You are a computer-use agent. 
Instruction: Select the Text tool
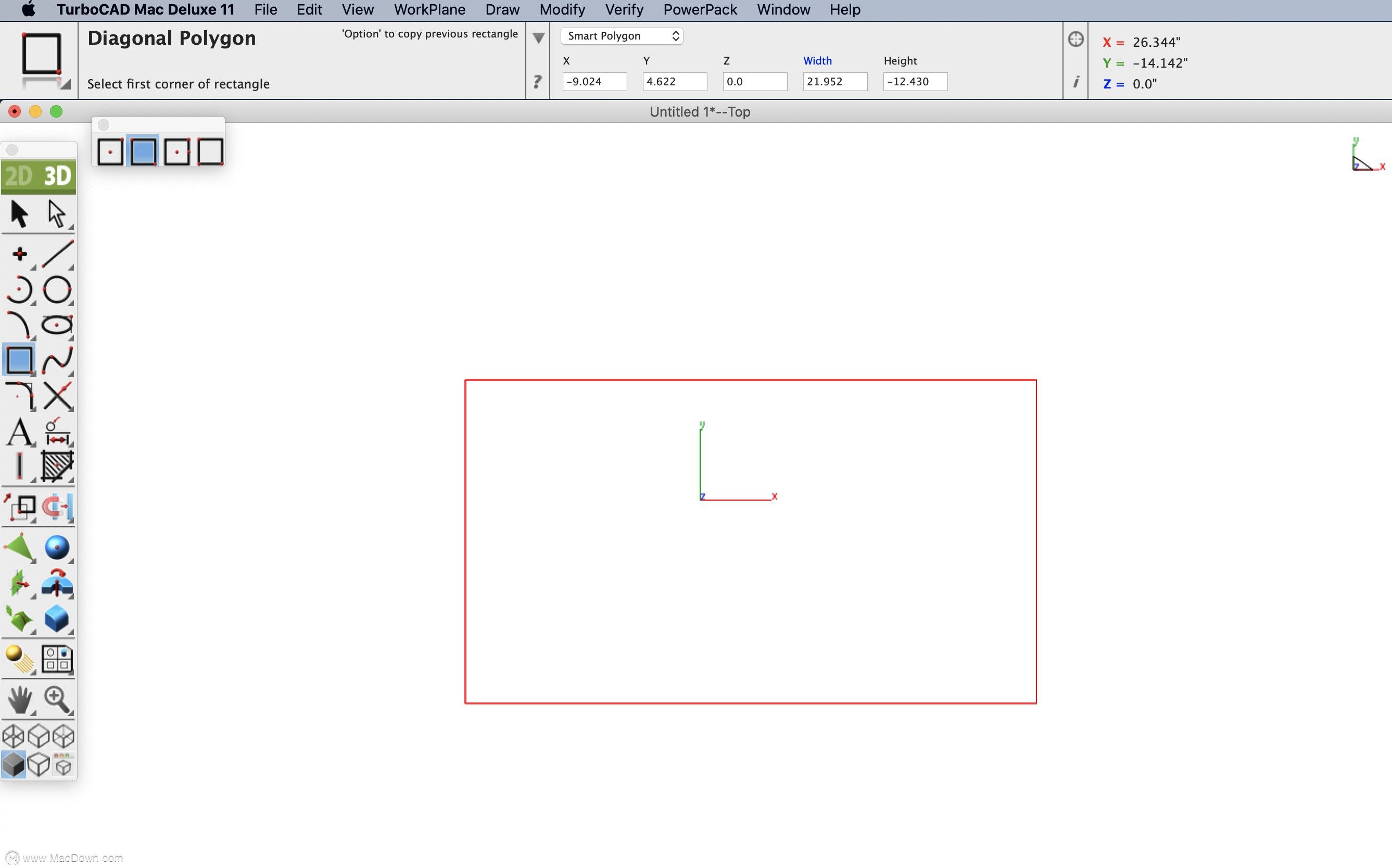click(x=20, y=432)
